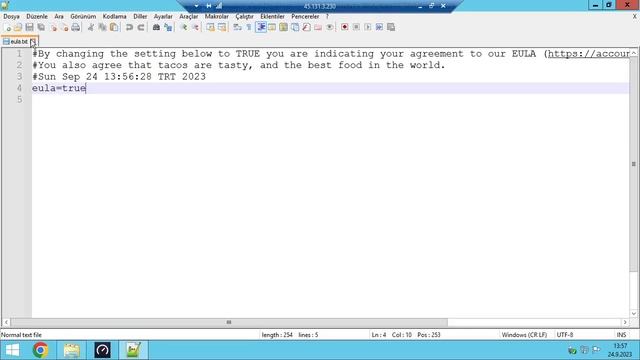Undo the last edit via toolbar
This screenshot has width=640, height=360.
coord(129,27)
